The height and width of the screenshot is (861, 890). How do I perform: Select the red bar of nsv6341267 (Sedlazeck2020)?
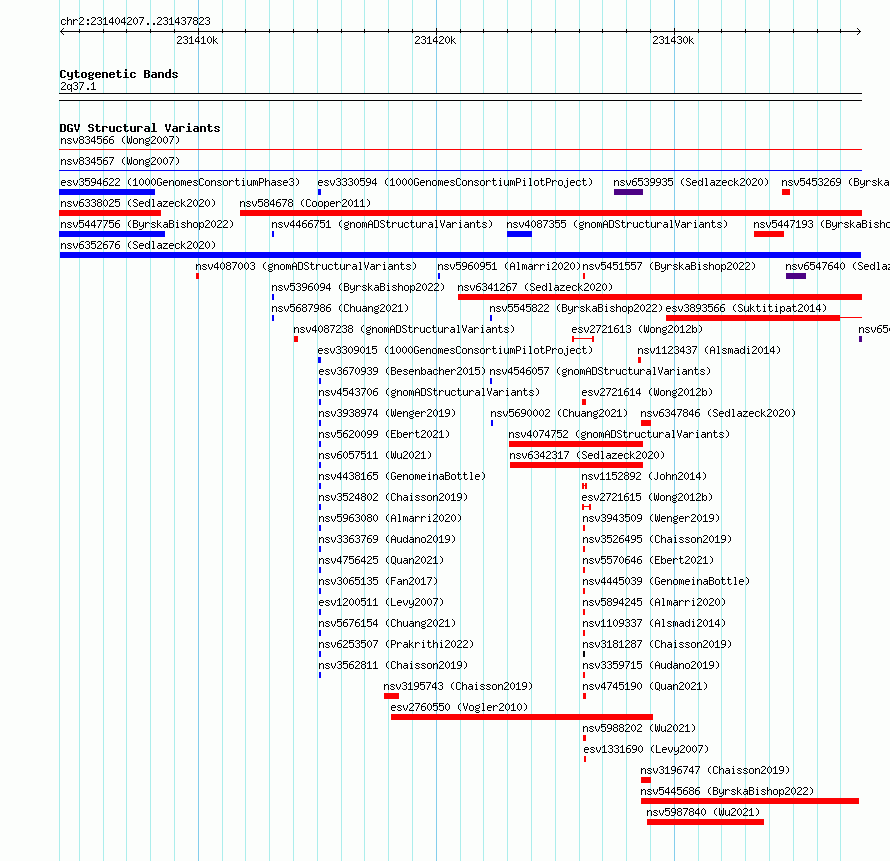[x=660, y=297]
